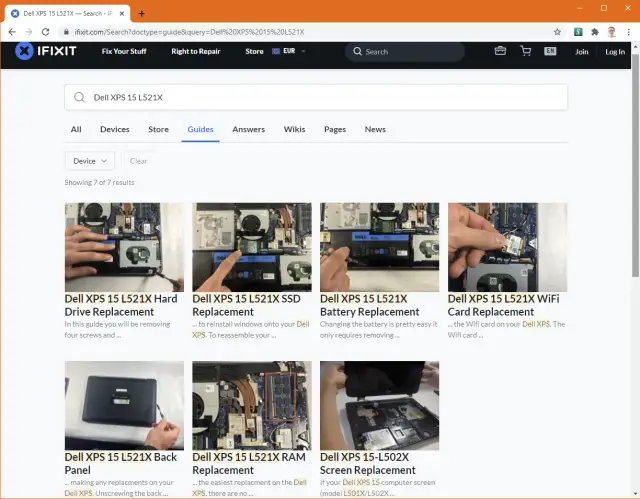Switch to the Answers tab
The image size is (640, 499).
(x=249, y=129)
